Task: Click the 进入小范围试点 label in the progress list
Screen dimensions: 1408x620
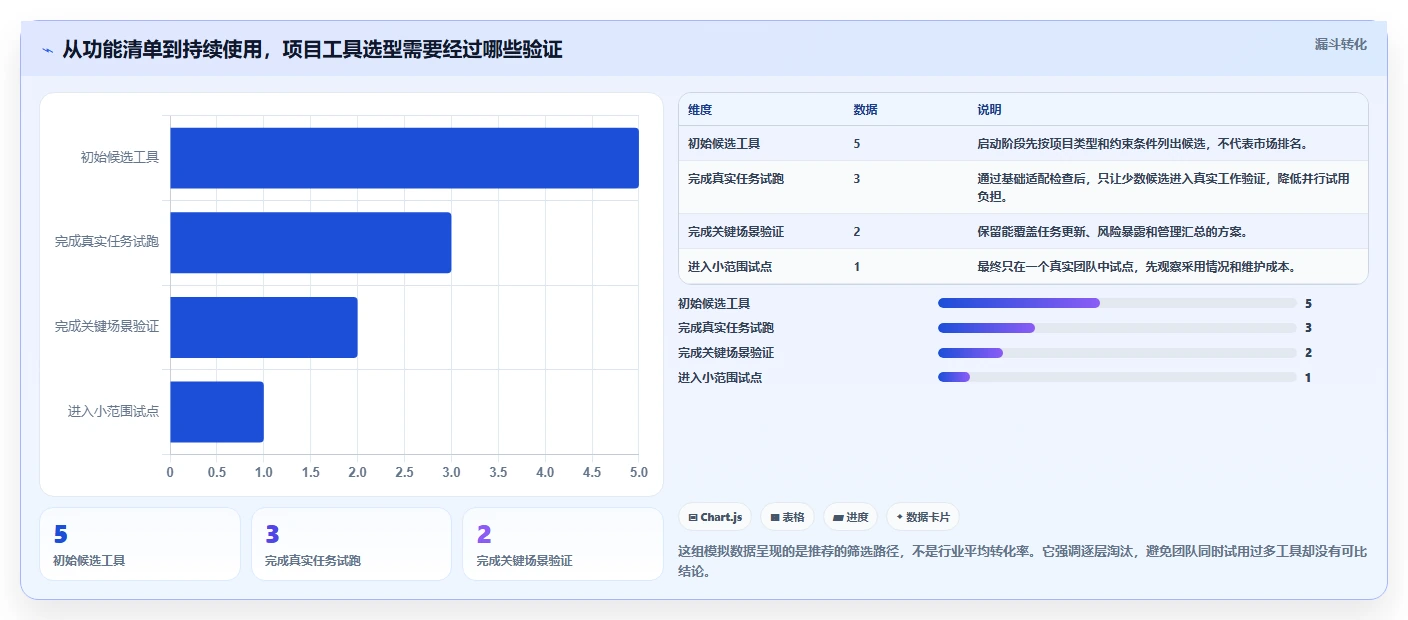Action: [x=720, y=377]
